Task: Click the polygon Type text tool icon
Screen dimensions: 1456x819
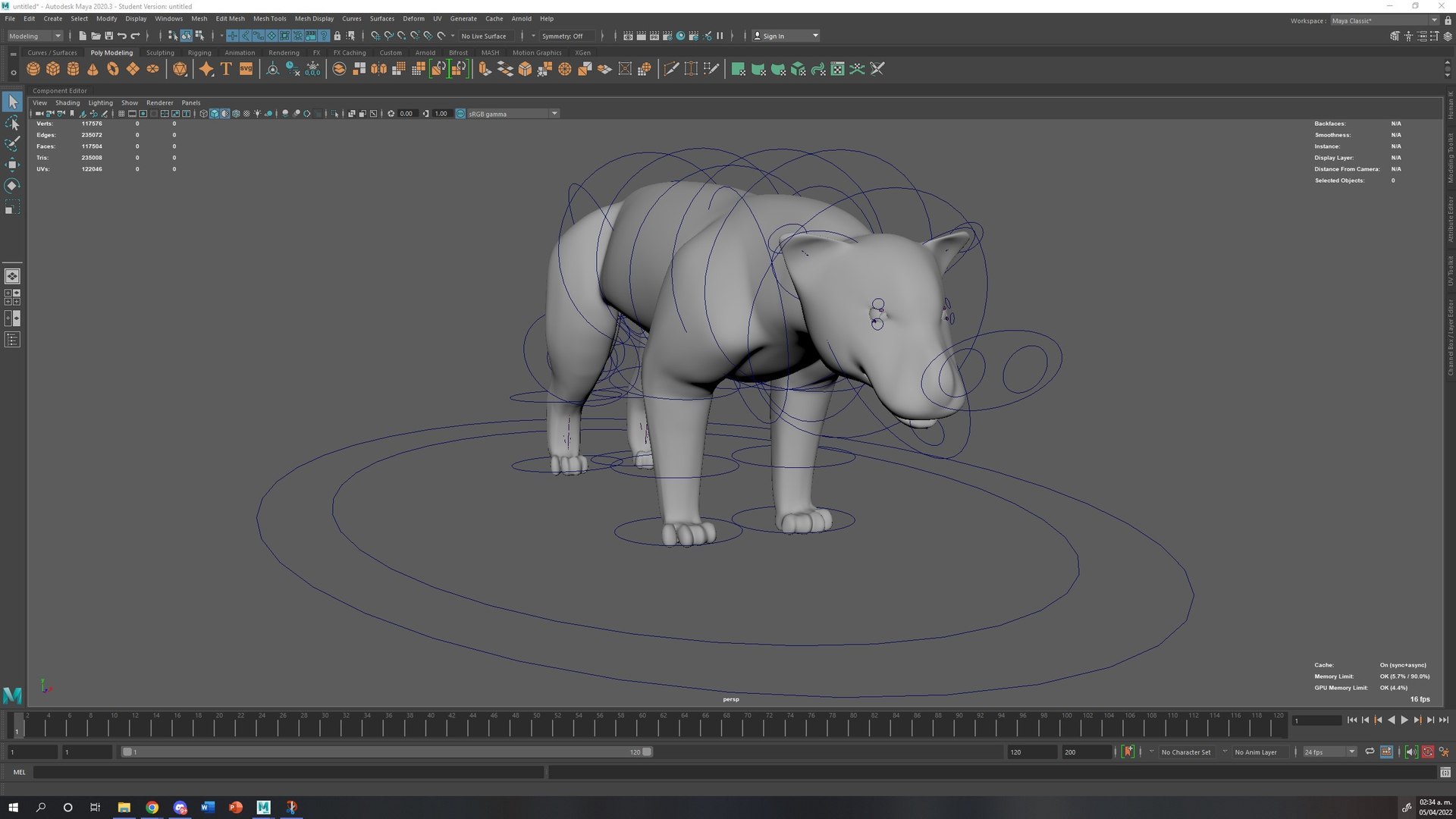Action: [x=226, y=69]
